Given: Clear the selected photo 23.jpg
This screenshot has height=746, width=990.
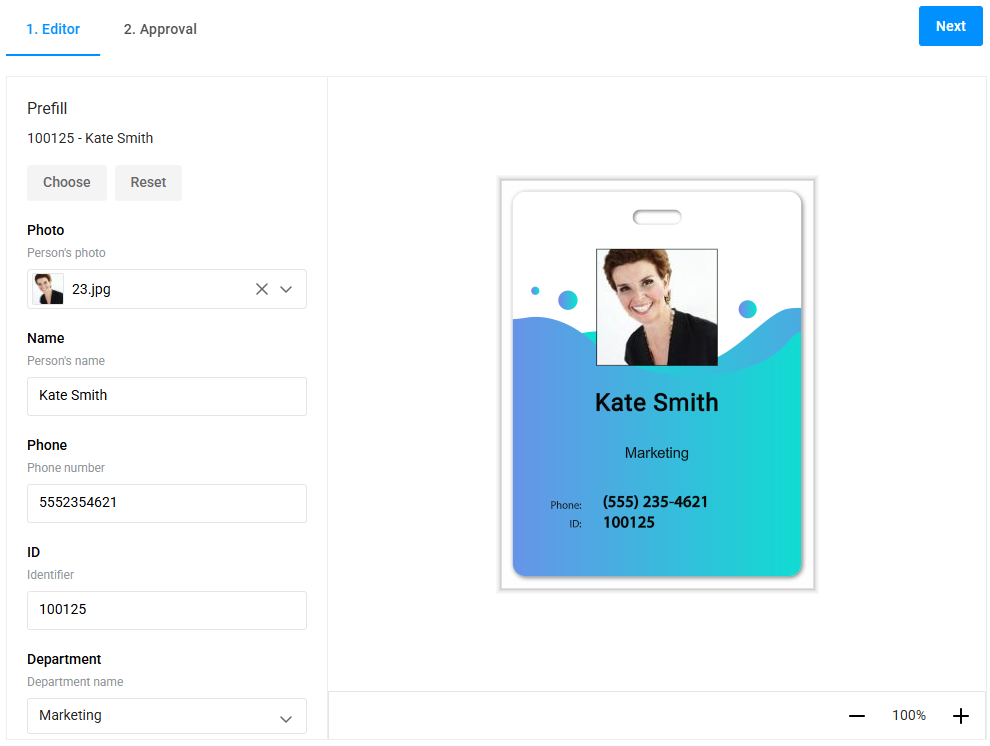Looking at the screenshot, I should 261,288.
